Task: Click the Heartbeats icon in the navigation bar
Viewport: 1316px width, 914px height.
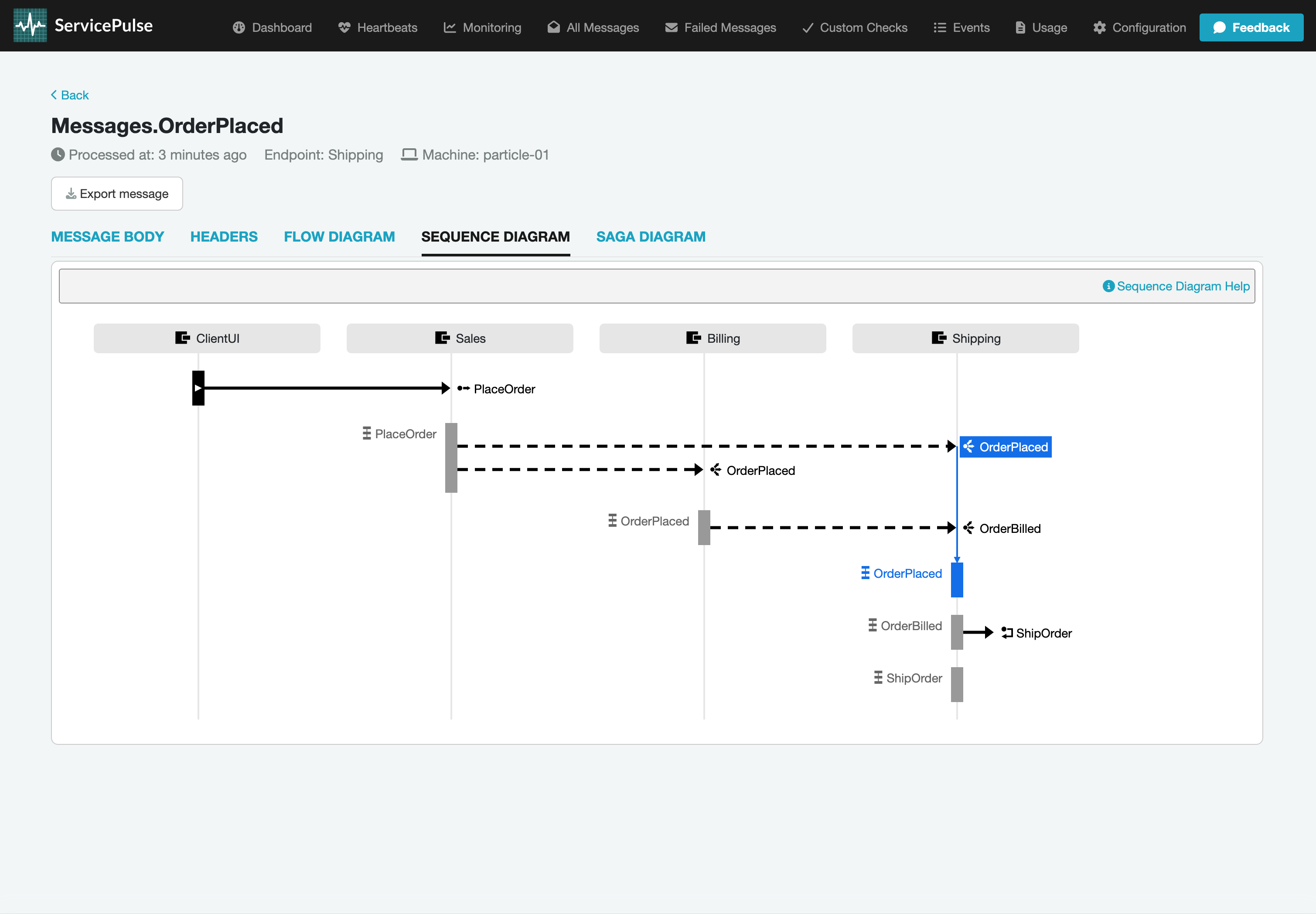Action: pyautogui.click(x=344, y=27)
